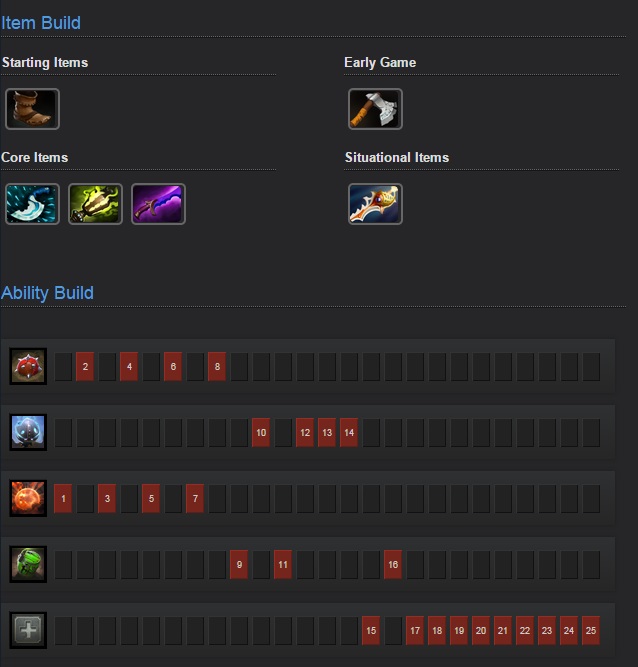Click level 25 box in attribute row
The width and height of the screenshot is (638, 667).
point(591,630)
